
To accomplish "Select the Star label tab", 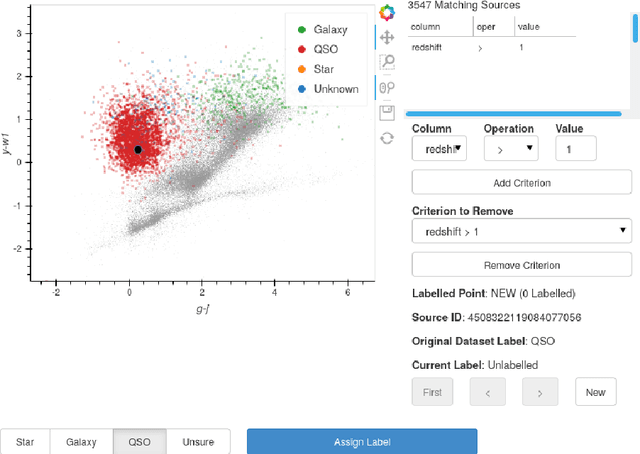I will click(24, 441).
